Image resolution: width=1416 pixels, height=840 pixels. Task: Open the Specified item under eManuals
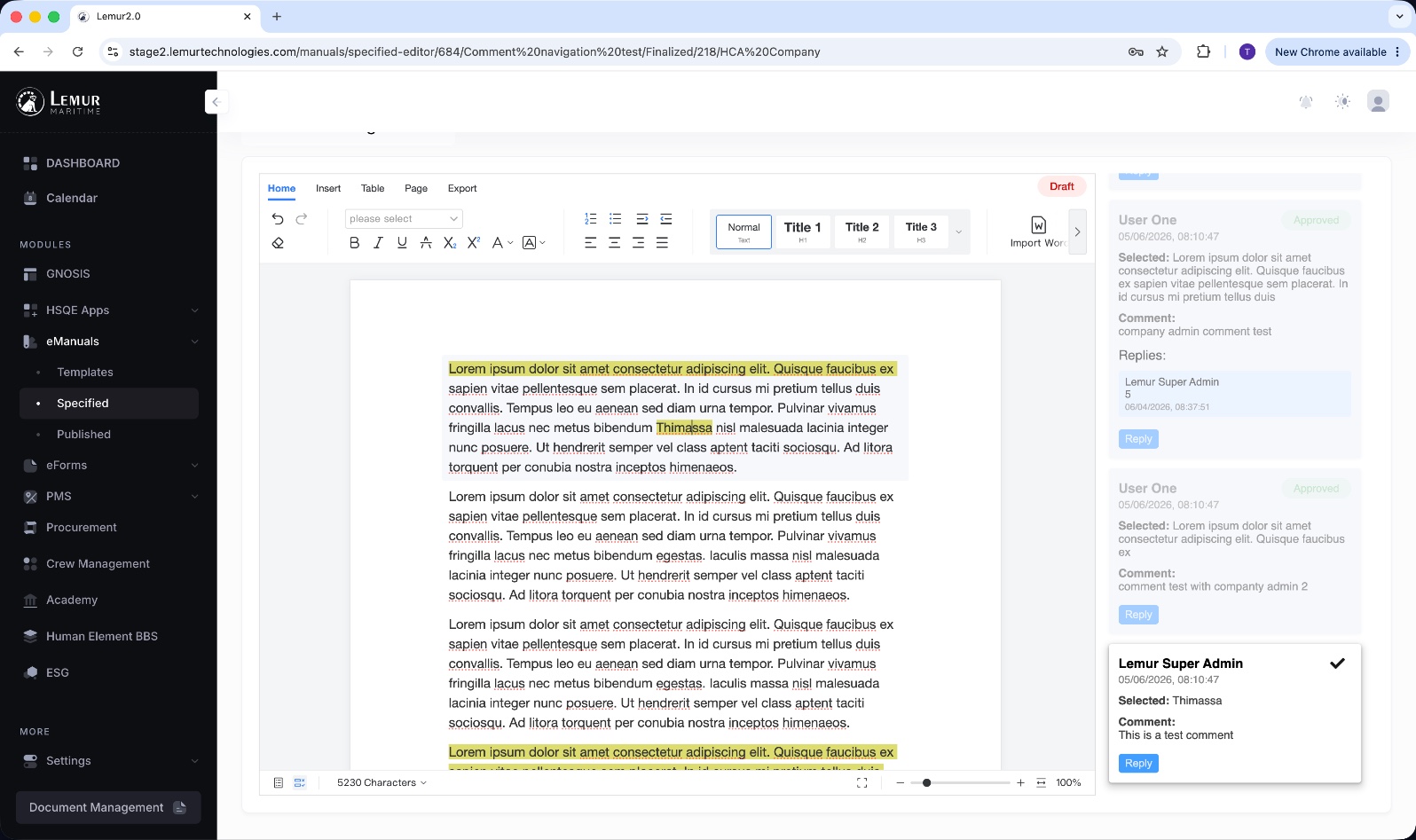click(109, 403)
